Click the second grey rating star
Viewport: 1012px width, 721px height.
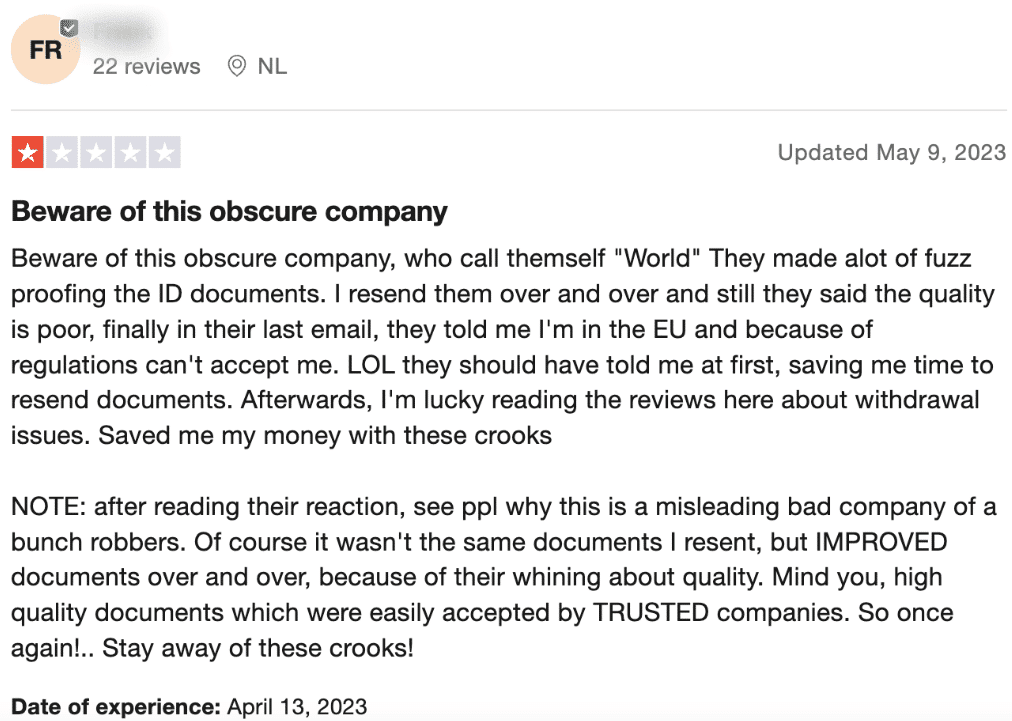[x=62, y=153]
